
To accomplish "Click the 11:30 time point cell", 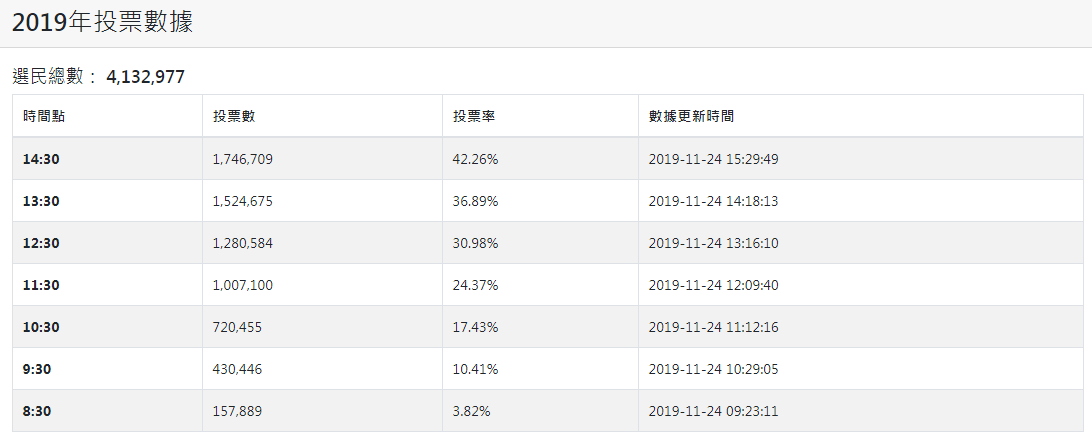I will coord(41,285).
